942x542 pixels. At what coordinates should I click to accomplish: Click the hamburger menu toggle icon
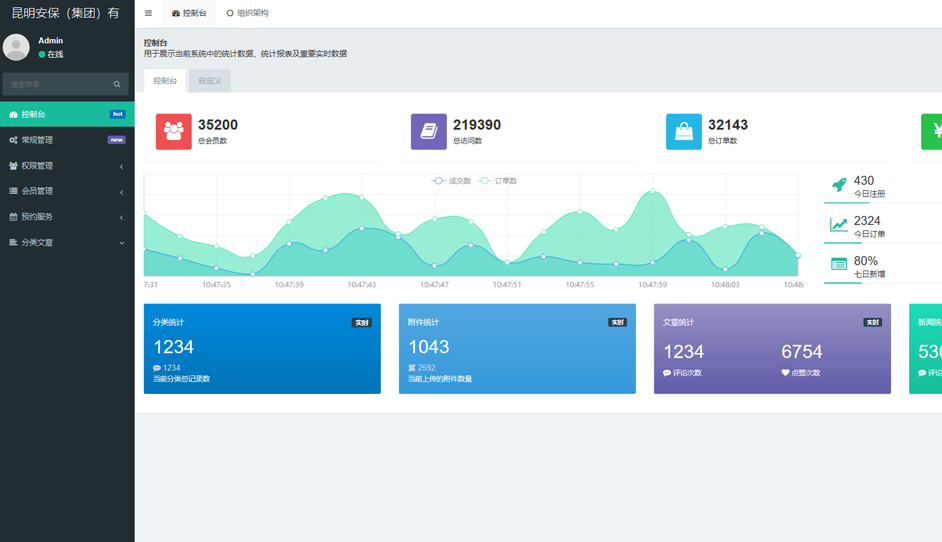pos(148,13)
